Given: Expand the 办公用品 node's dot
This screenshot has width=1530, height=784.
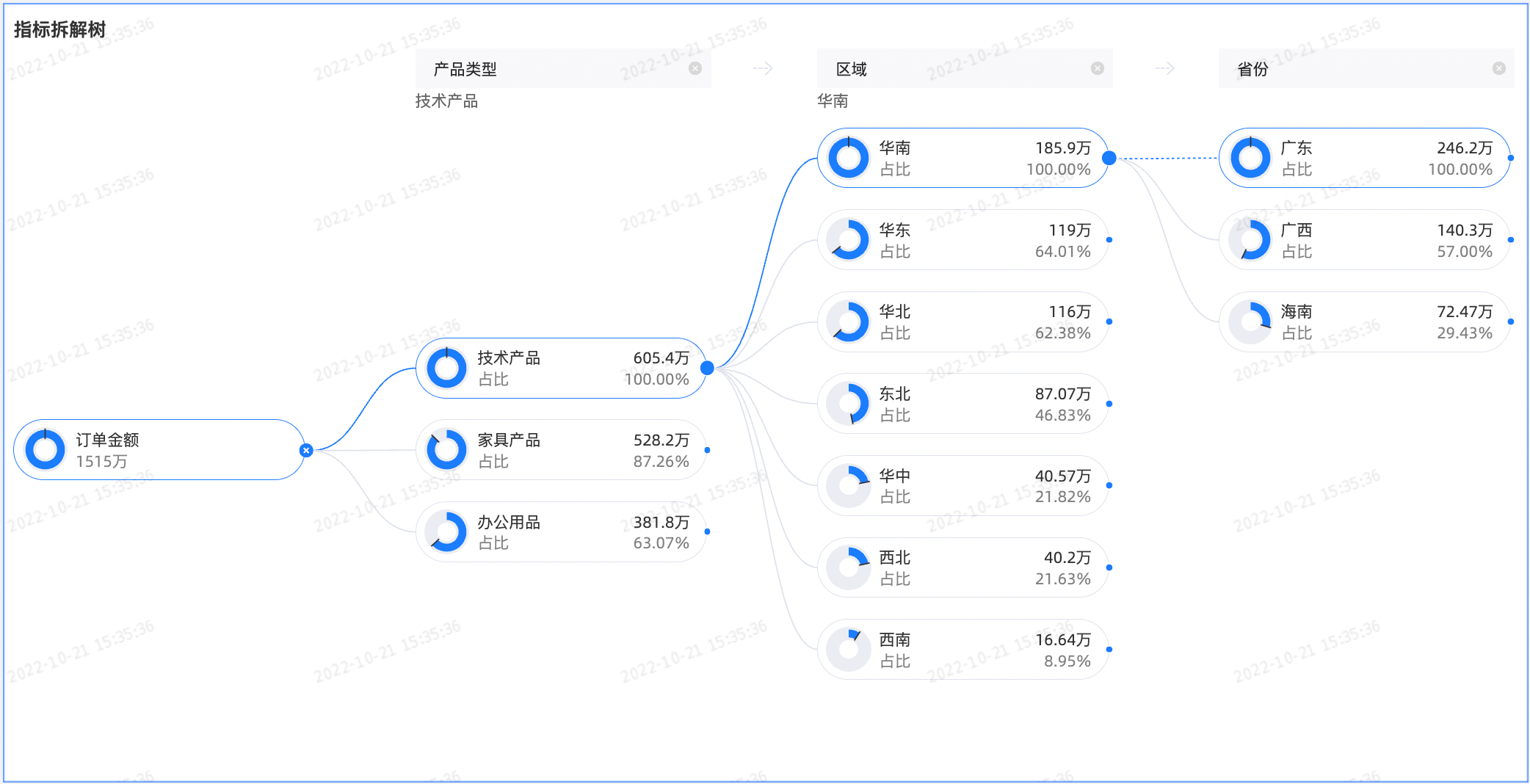Looking at the screenshot, I should [707, 531].
